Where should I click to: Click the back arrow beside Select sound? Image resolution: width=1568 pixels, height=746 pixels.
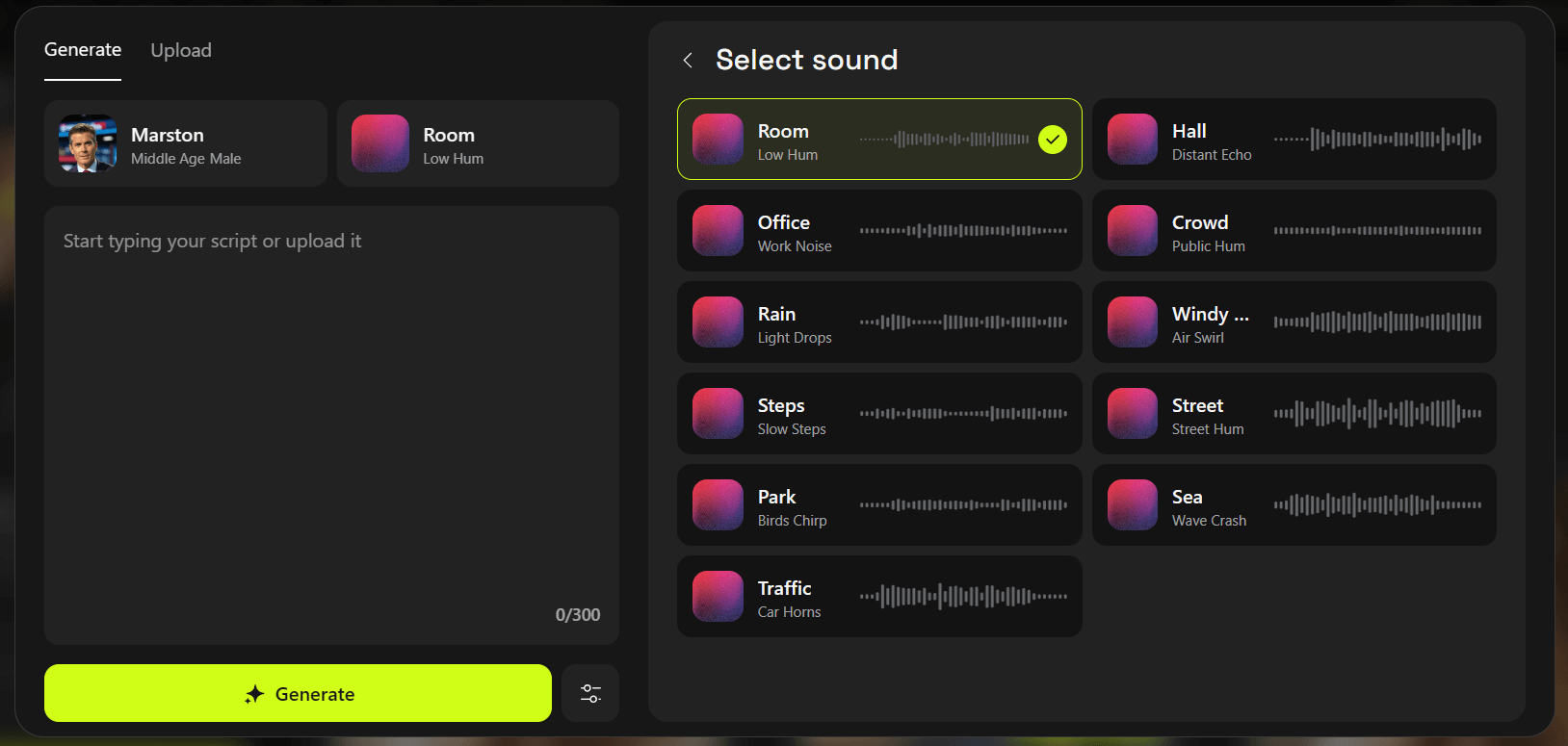point(688,61)
